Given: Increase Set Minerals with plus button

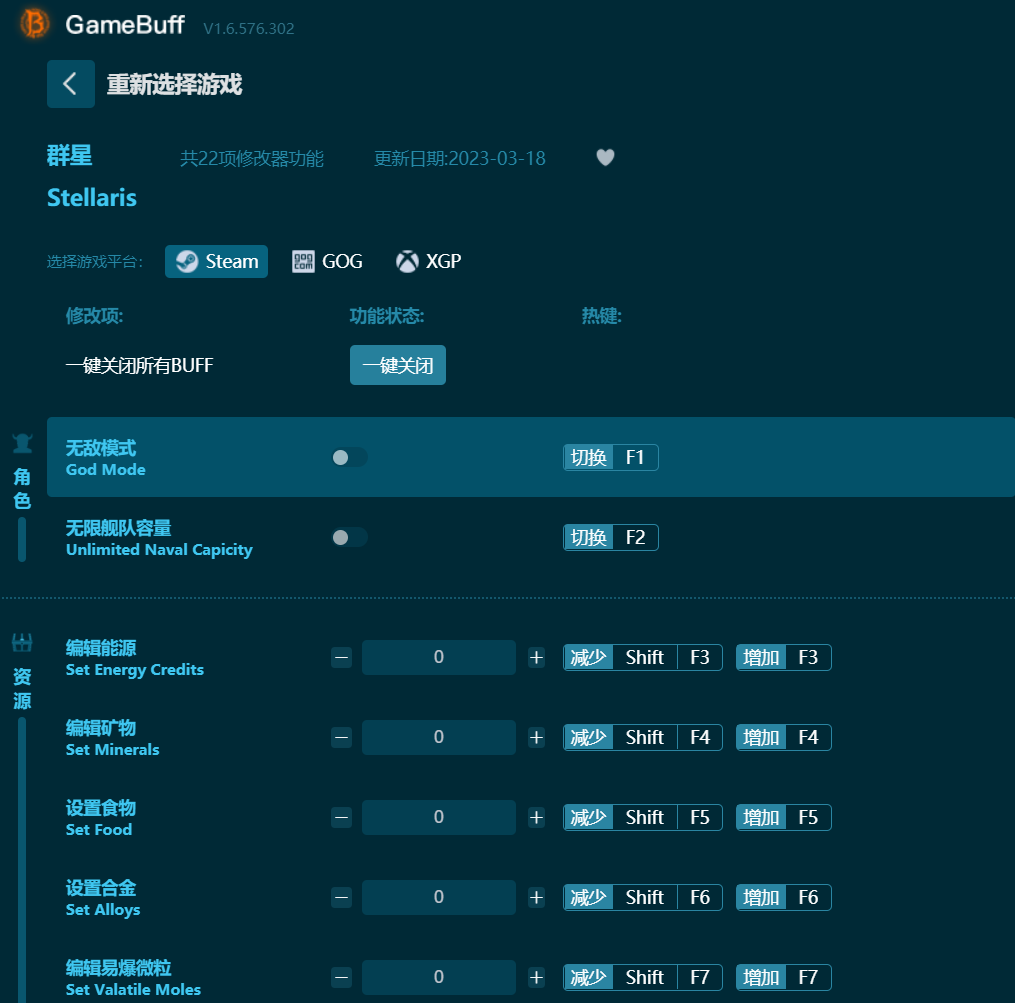Looking at the screenshot, I should pyautogui.click(x=536, y=738).
